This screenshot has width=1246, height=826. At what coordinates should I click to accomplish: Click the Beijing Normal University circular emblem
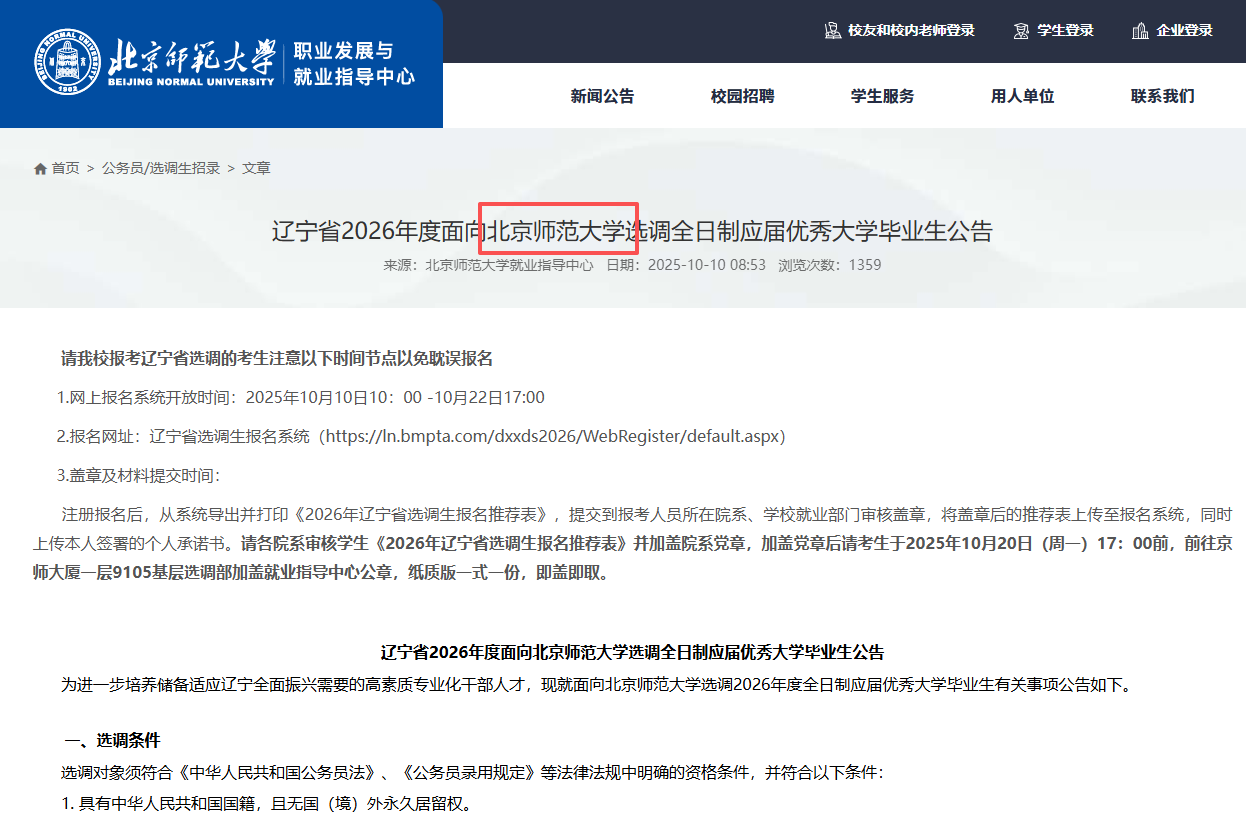[x=68, y=62]
